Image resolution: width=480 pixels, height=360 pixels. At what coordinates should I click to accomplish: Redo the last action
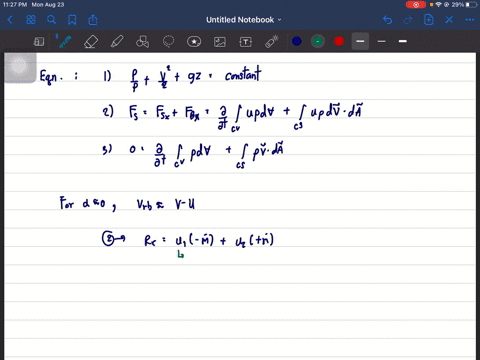[408, 20]
